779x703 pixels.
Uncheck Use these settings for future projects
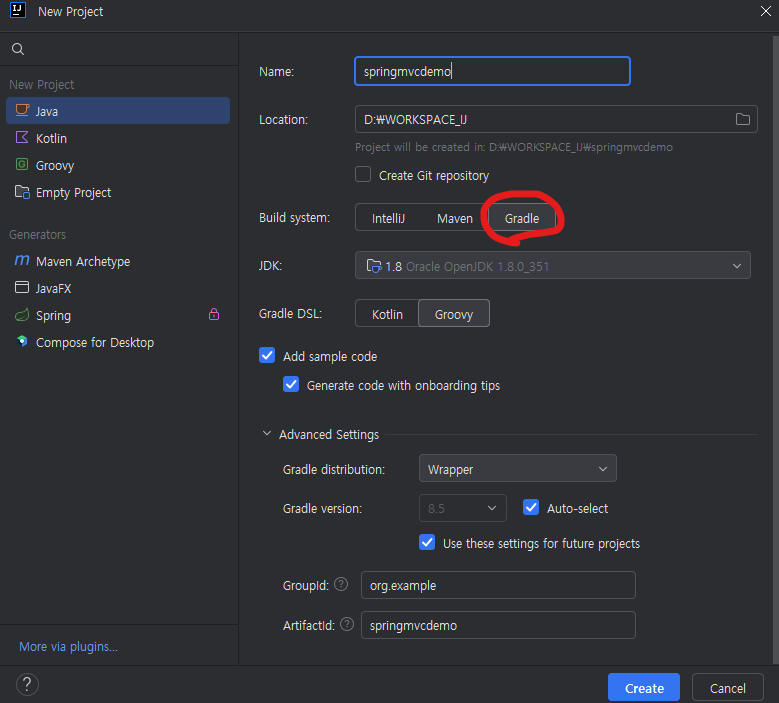427,543
